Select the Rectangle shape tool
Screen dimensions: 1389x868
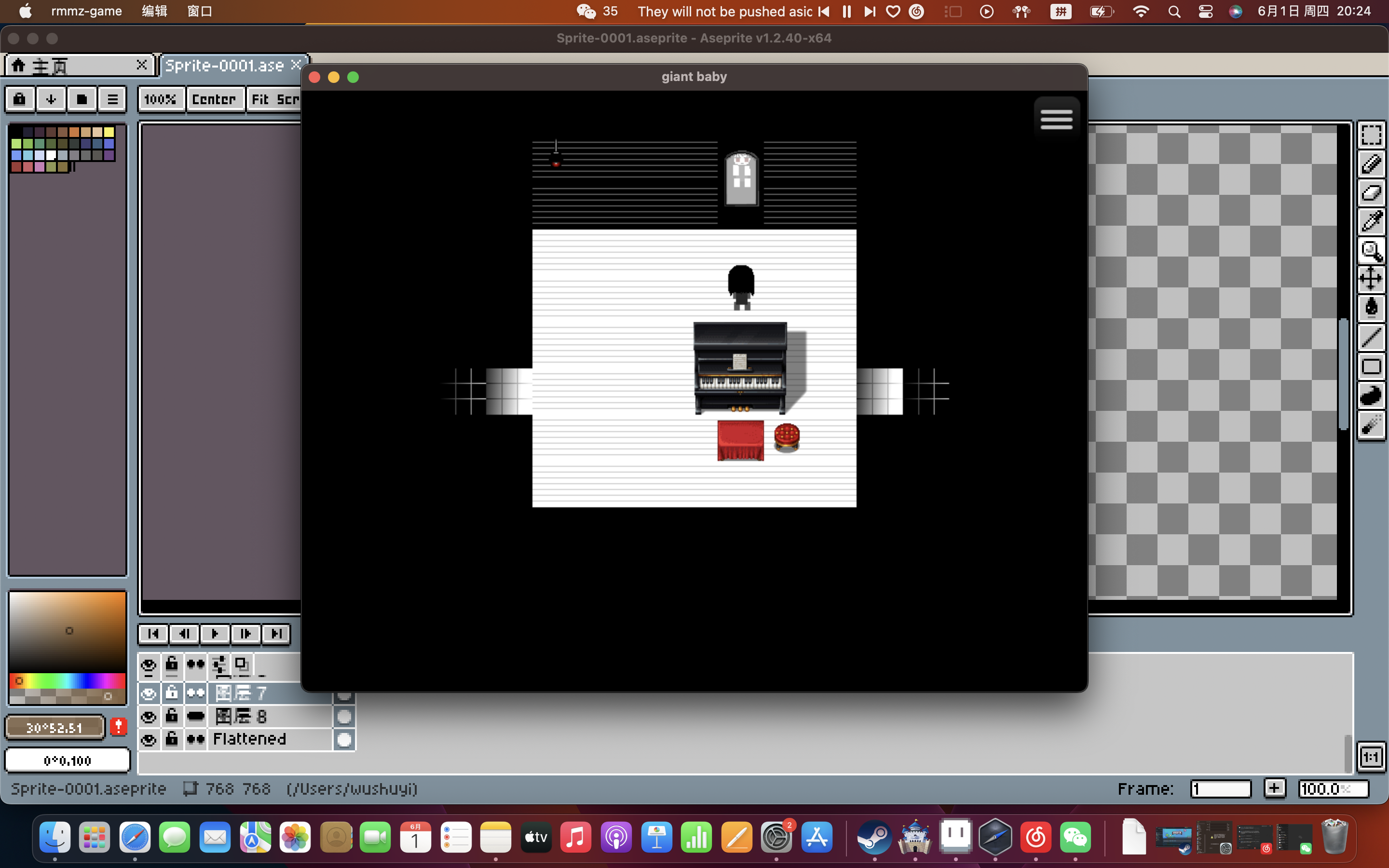point(1371,366)
